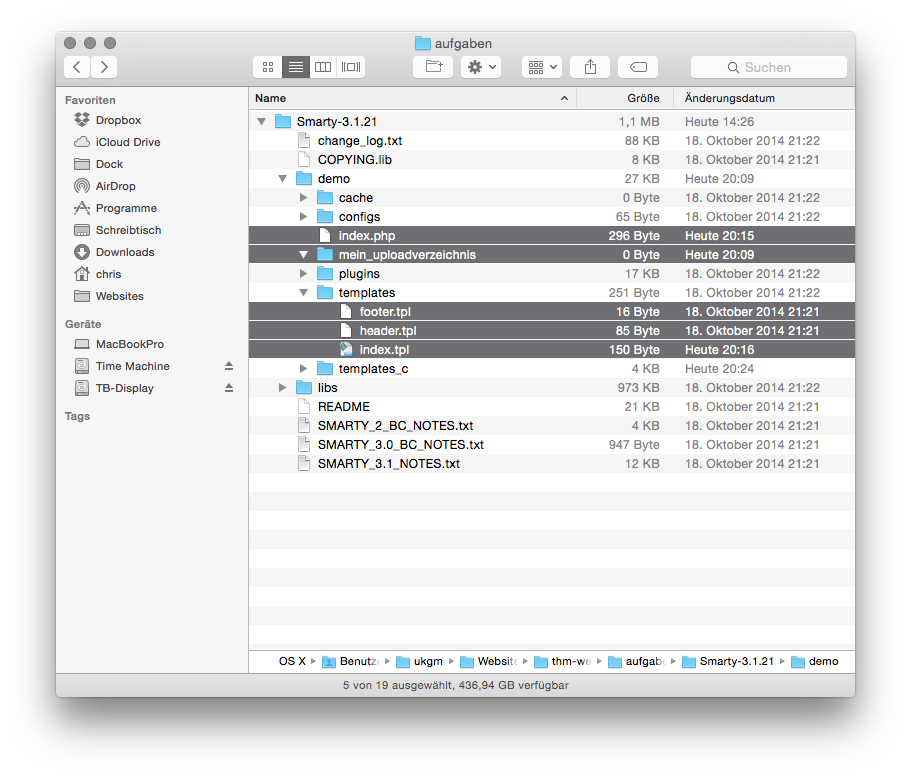This screenshot has height=777, width=911.
Task: Select SMARTY_2_BC_NOTES.txt file
Action: (x=552, y=425)
